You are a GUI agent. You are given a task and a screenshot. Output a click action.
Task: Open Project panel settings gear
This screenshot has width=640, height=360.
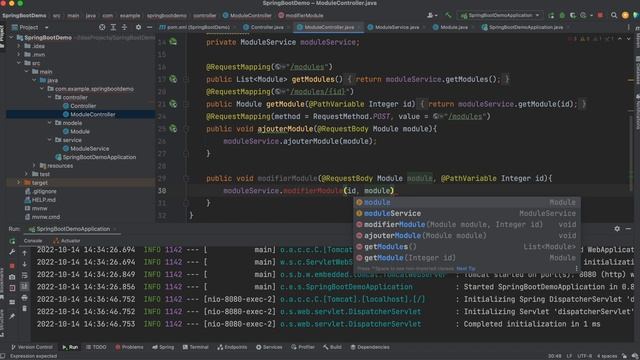pos(138,27)
